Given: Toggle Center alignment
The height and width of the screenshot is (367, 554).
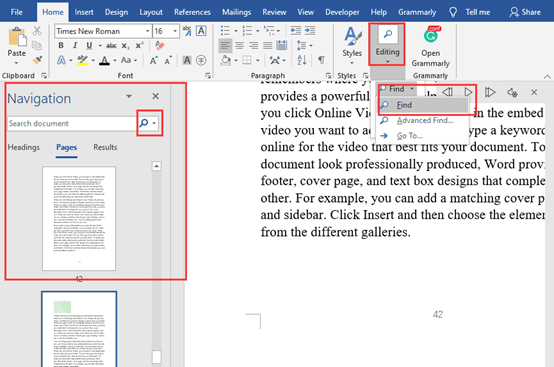Looking at the screenshot, I should pyautogui.click(x=240, y=46).
